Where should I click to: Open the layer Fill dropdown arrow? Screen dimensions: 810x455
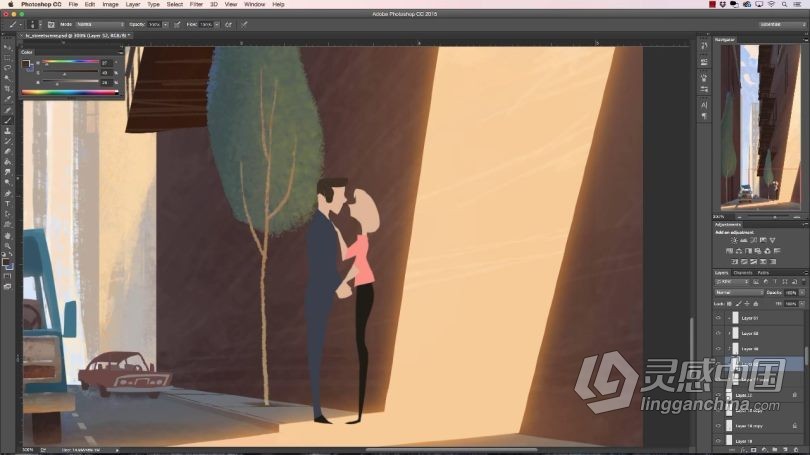pos(802,304)
